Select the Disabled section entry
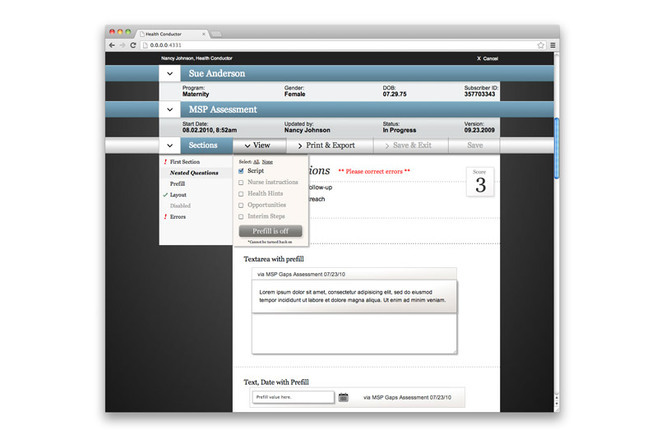The width and height of the screenshot is (666, 444). pyautogui.click(x=180, y=206)
